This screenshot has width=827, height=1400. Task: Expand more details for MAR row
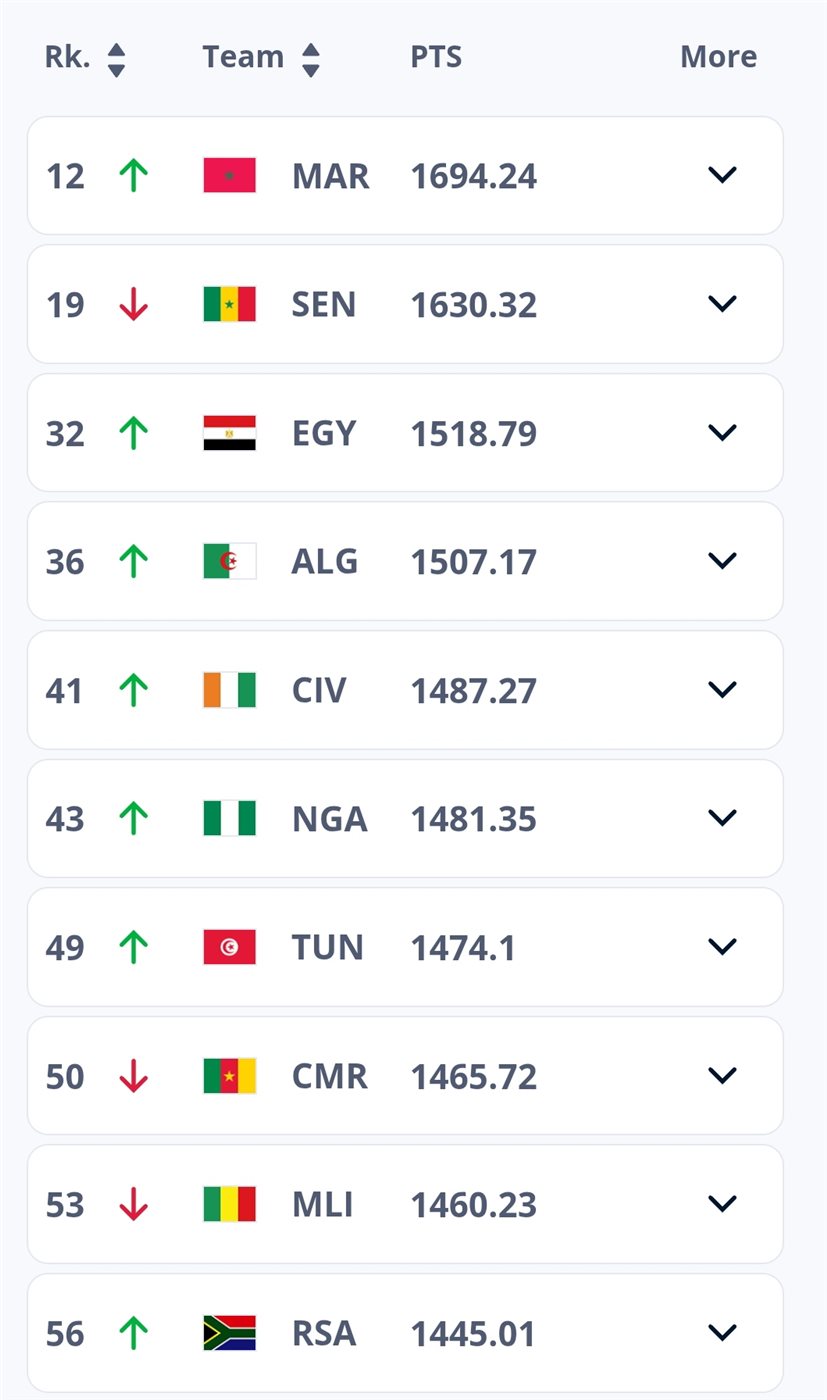click(722, 175)
